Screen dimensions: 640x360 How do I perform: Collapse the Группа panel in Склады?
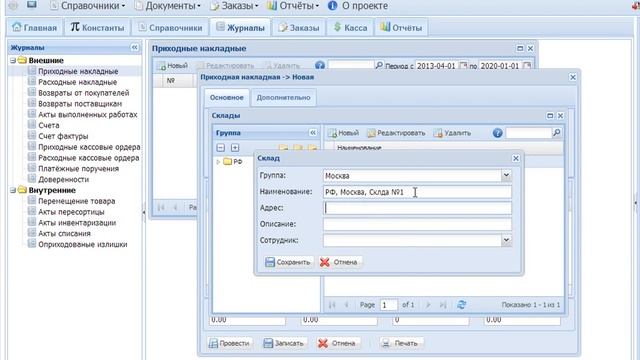pyautogui.click(x=313, y=133)
